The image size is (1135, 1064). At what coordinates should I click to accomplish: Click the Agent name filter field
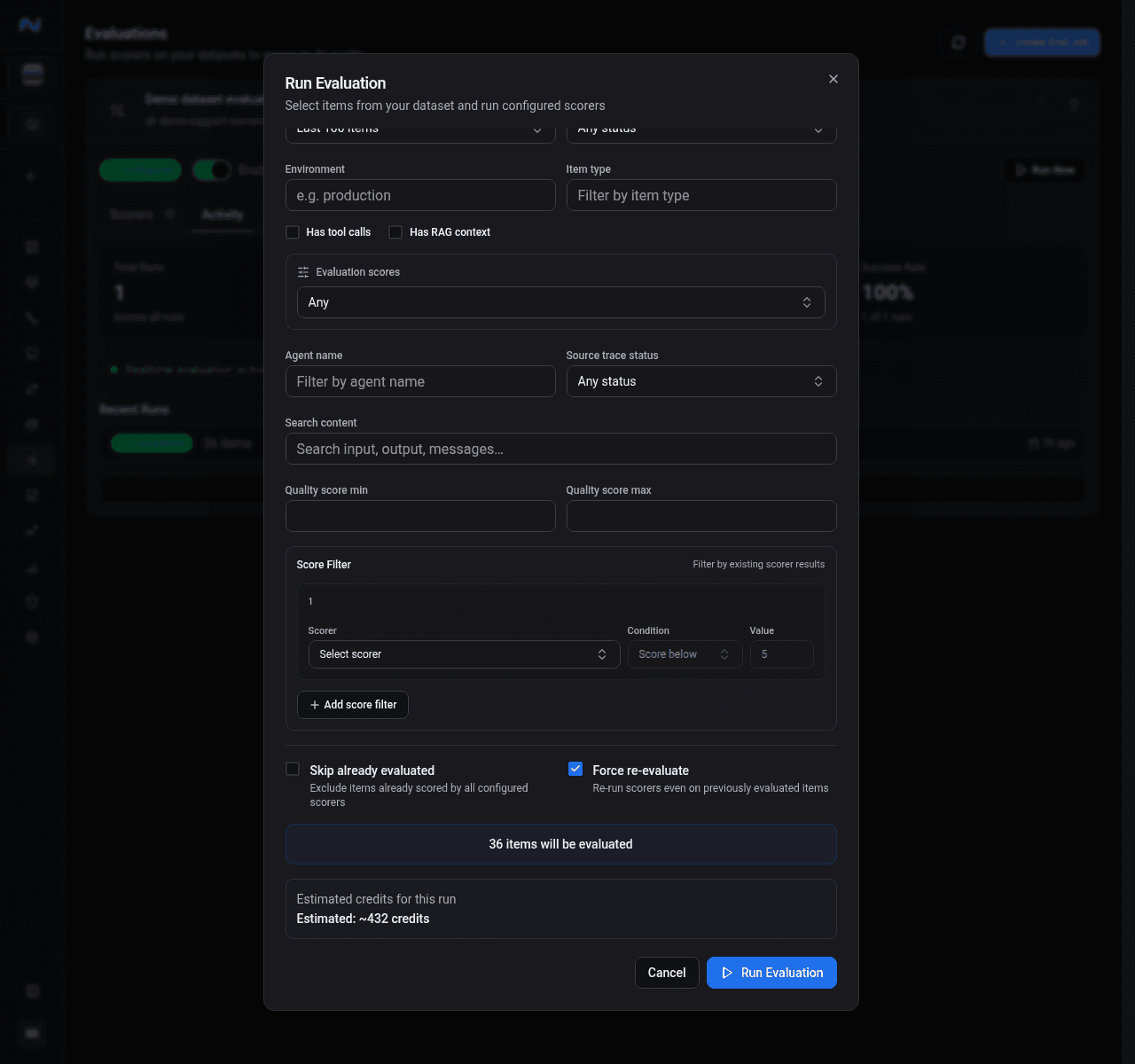[420, 381]
